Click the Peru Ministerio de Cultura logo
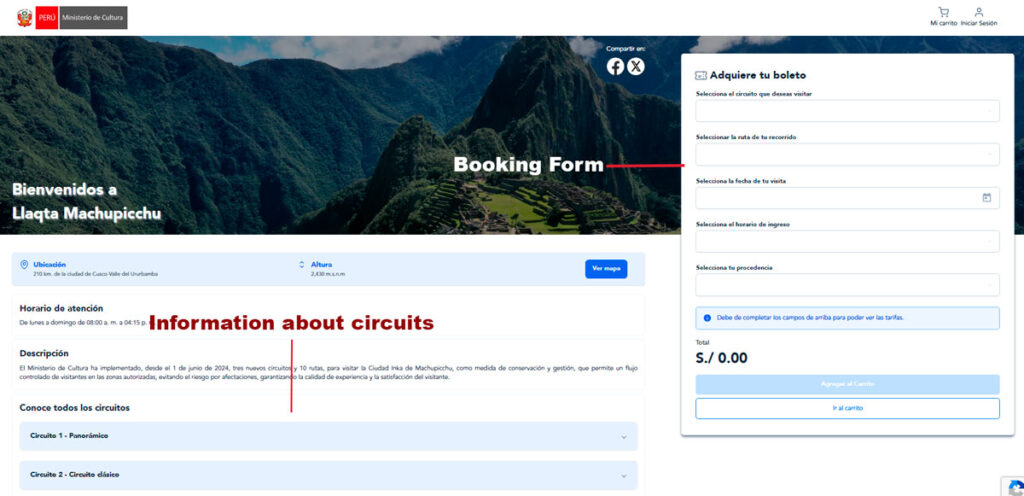This screenshot has height=496, width=1024. [71, 18]
